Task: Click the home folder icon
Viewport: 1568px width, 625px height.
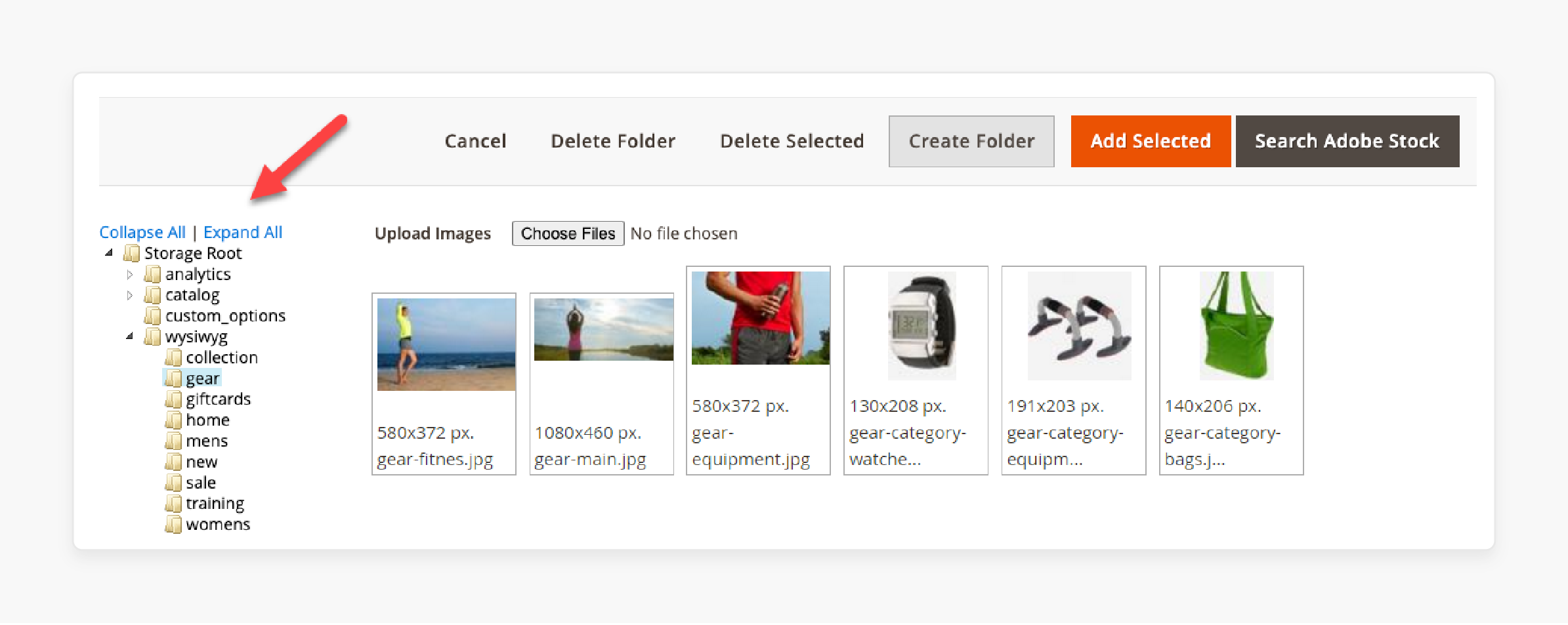Action: 173,420
